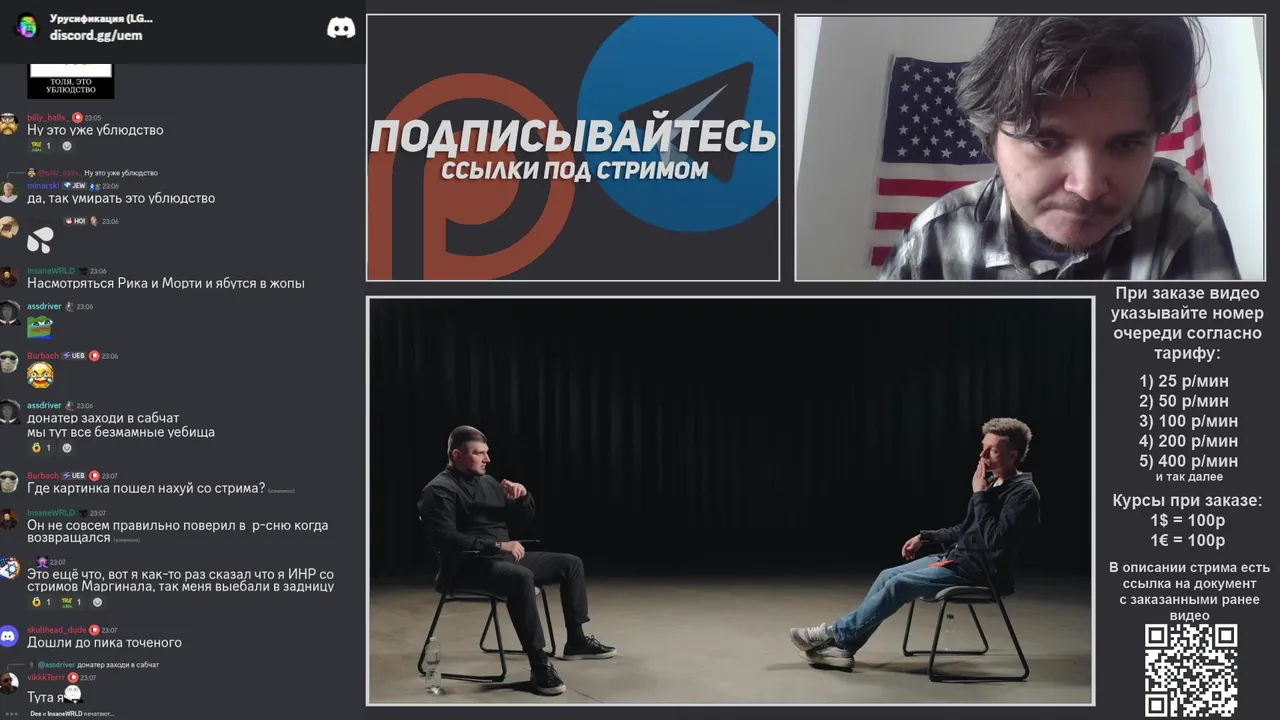This screenshot has height=720, width=1280.
Task: Click the server name "Урусификация (LG..."
Action: coord(101,18)
